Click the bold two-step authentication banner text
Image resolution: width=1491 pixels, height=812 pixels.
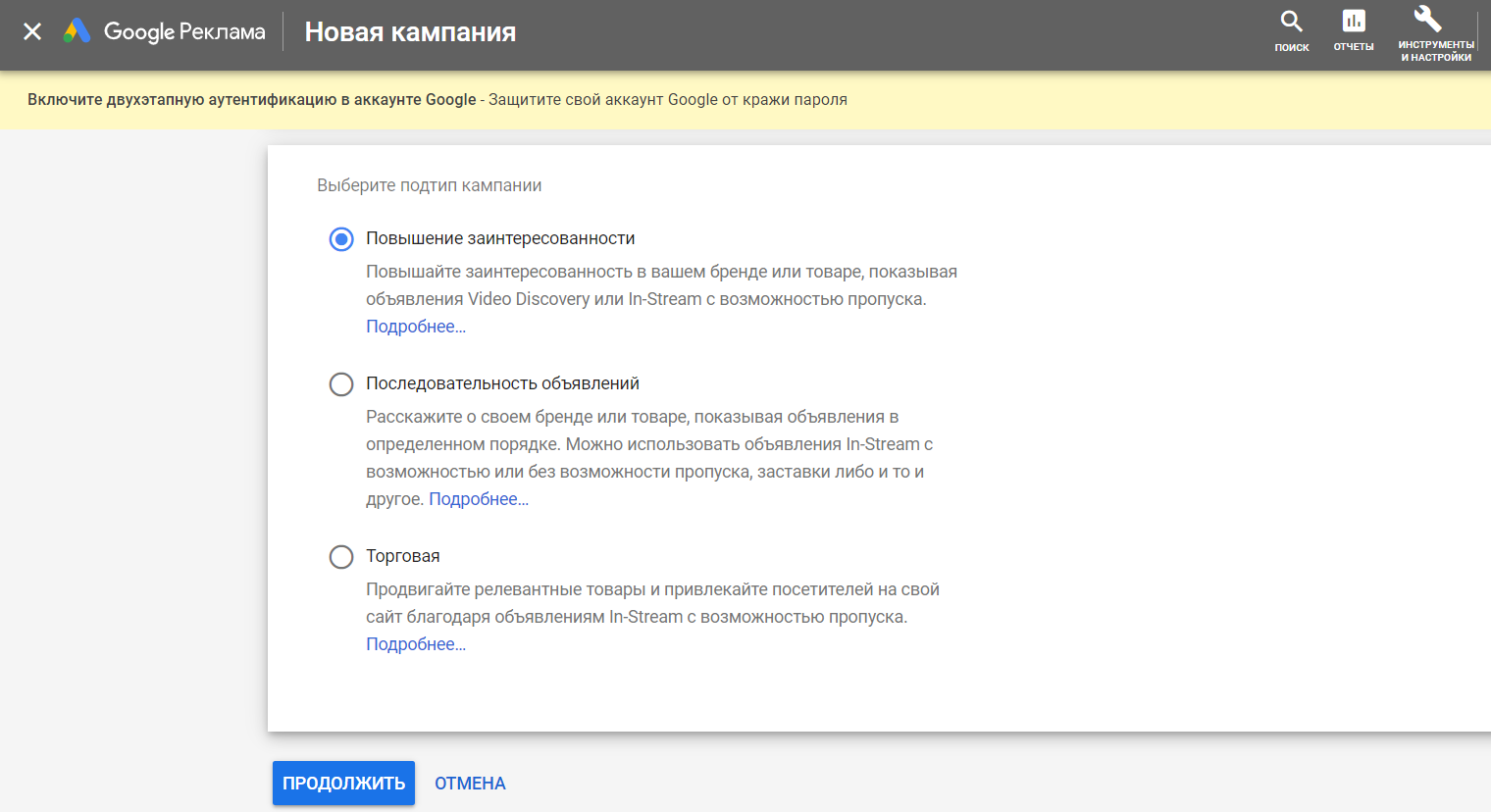[x=251, y=100]
